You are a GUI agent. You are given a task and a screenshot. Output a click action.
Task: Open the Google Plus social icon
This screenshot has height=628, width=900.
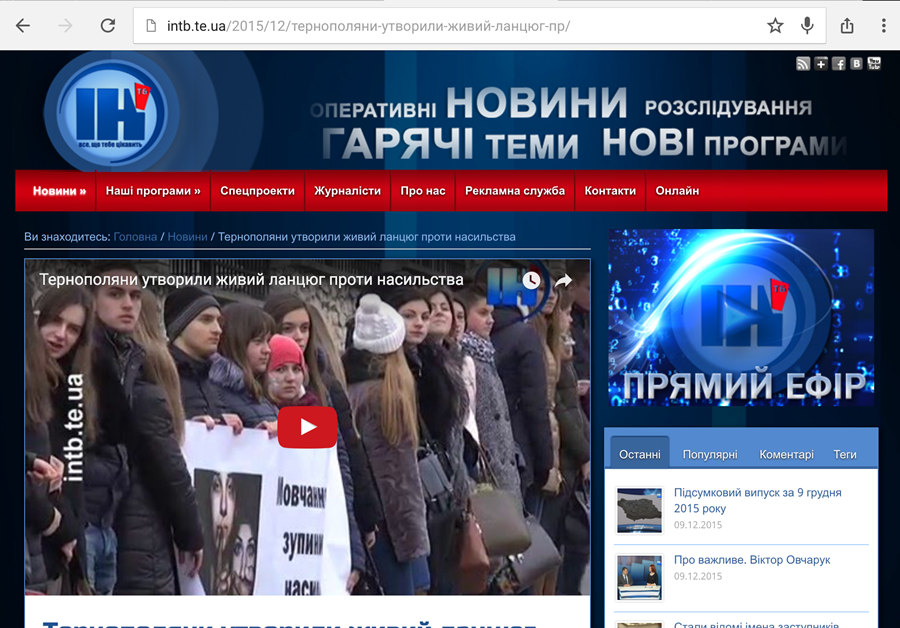coord(821,64)
